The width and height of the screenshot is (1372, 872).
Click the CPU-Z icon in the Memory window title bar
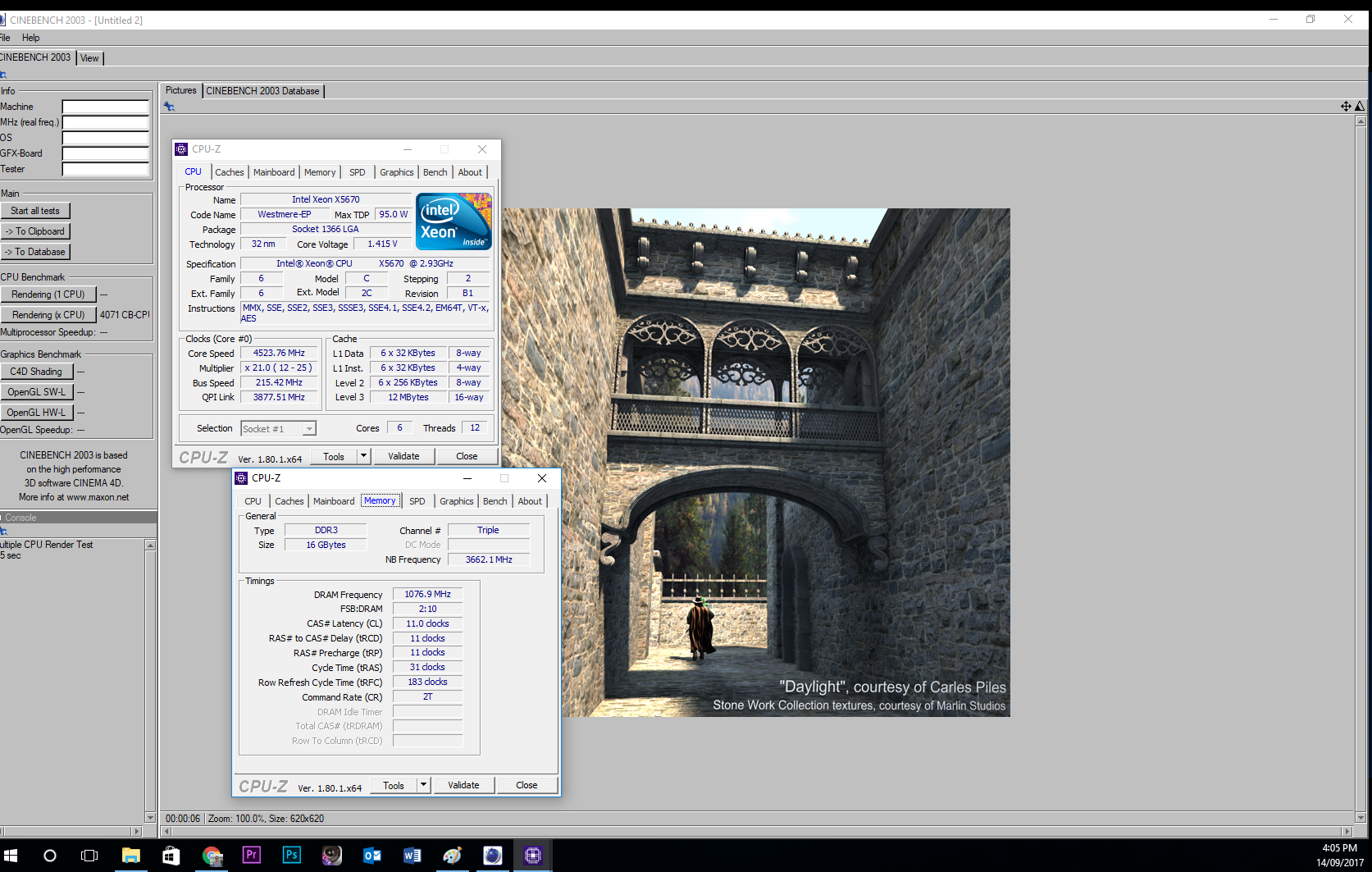tap(241, 478)
